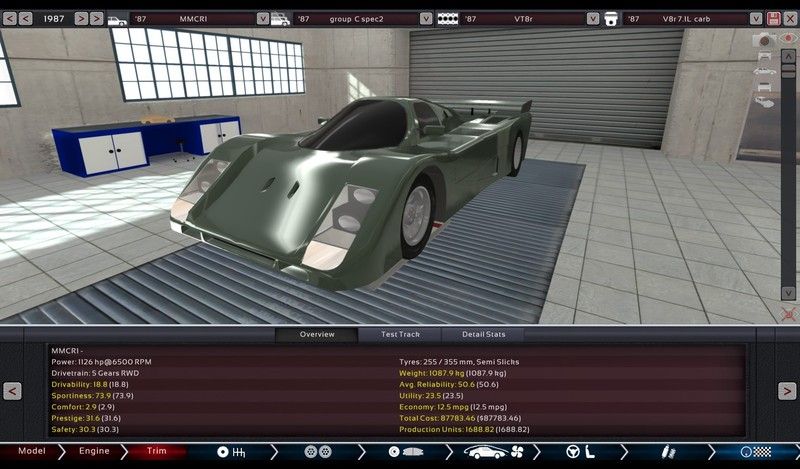Click the Sportiness: 73.9 stat

tap(92, 396)
